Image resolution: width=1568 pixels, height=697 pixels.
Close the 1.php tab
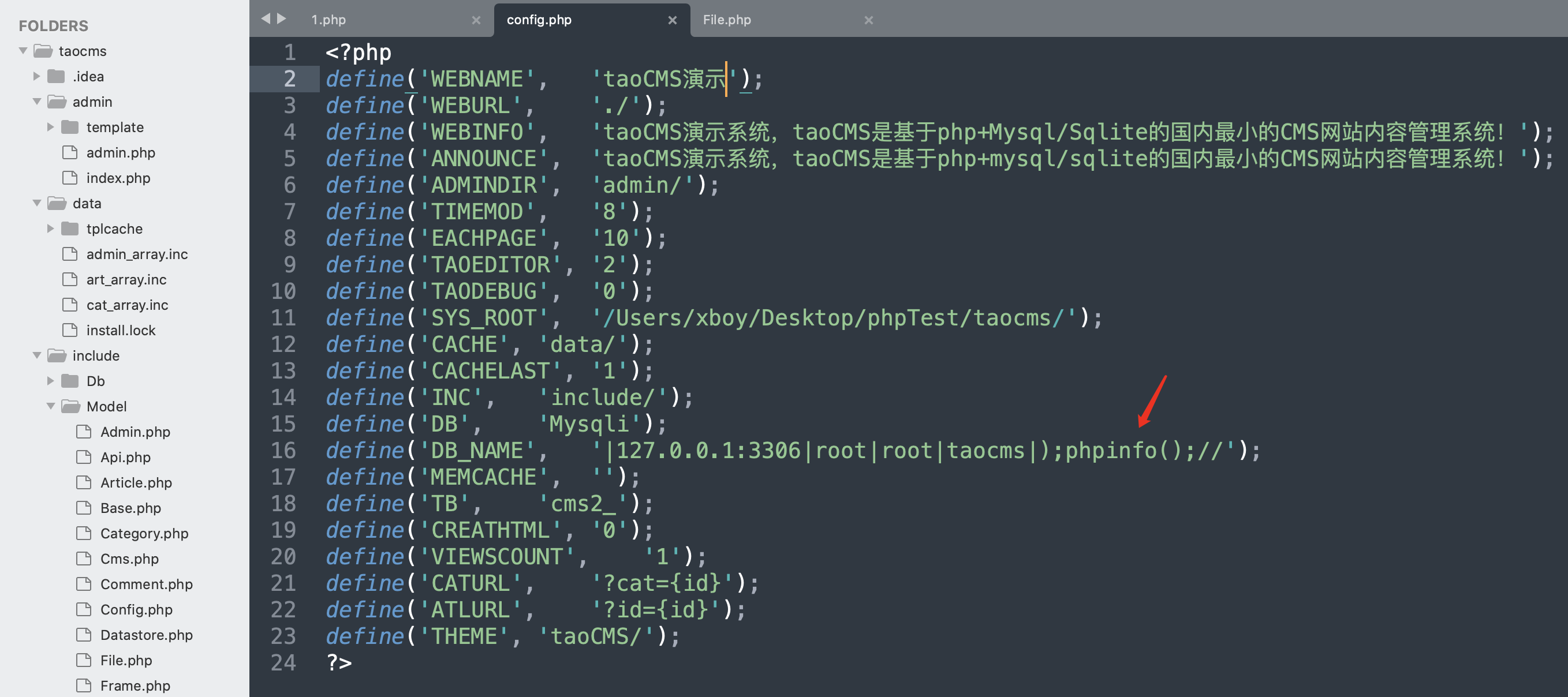(476, 20)
